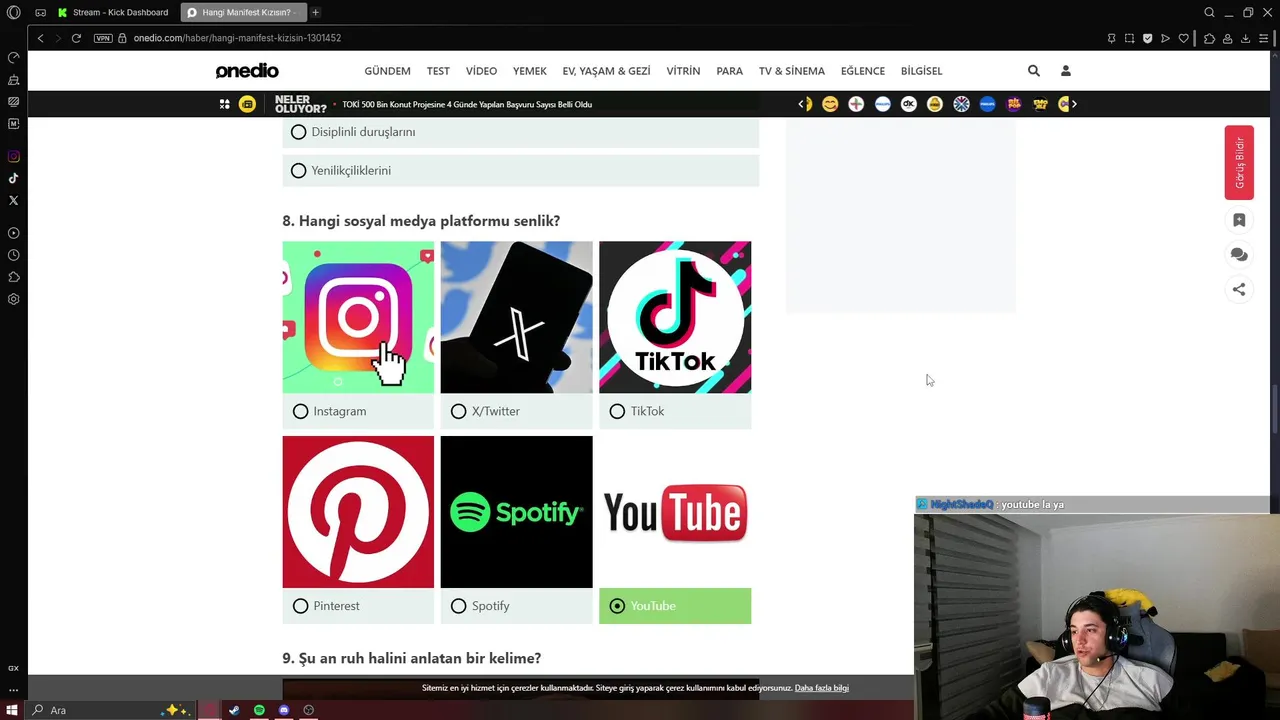The width and height of the screenshot is (1280, 720).
Task: Pin the page using the pin icon
Action: (x=1111, y=38)
